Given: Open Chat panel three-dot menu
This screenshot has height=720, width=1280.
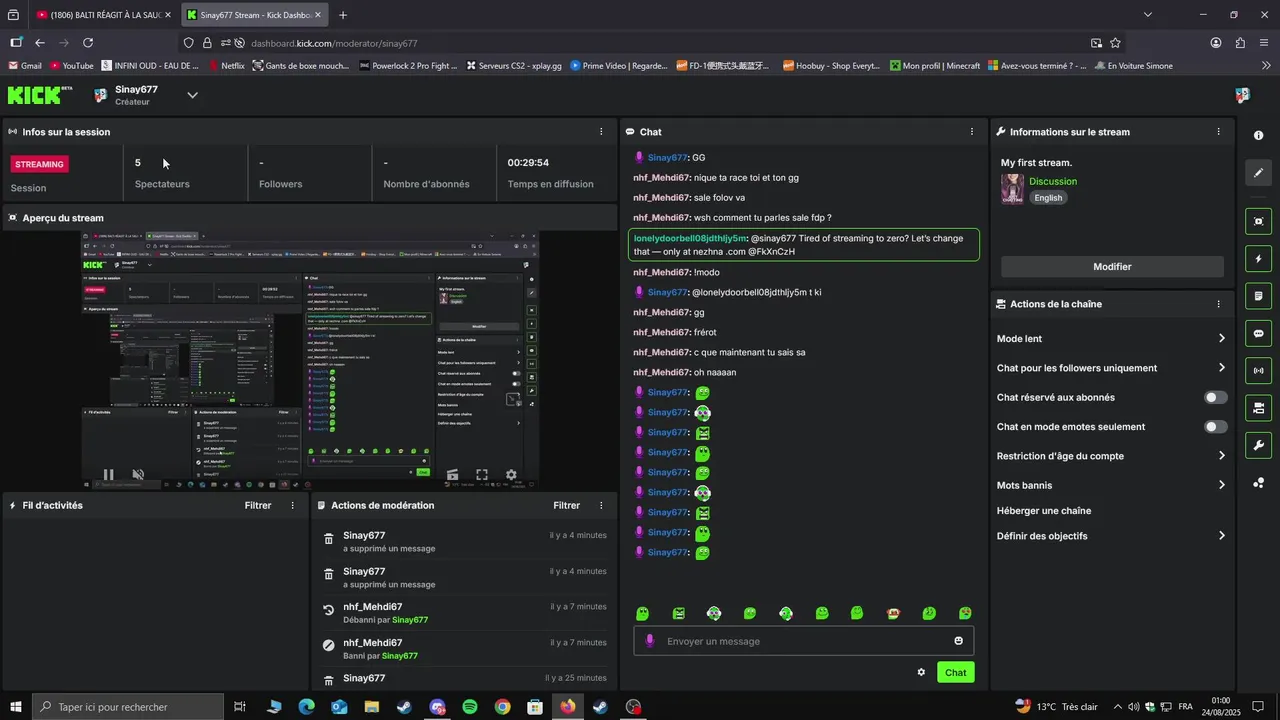Looking at the screenshot, I should [972, 132].
